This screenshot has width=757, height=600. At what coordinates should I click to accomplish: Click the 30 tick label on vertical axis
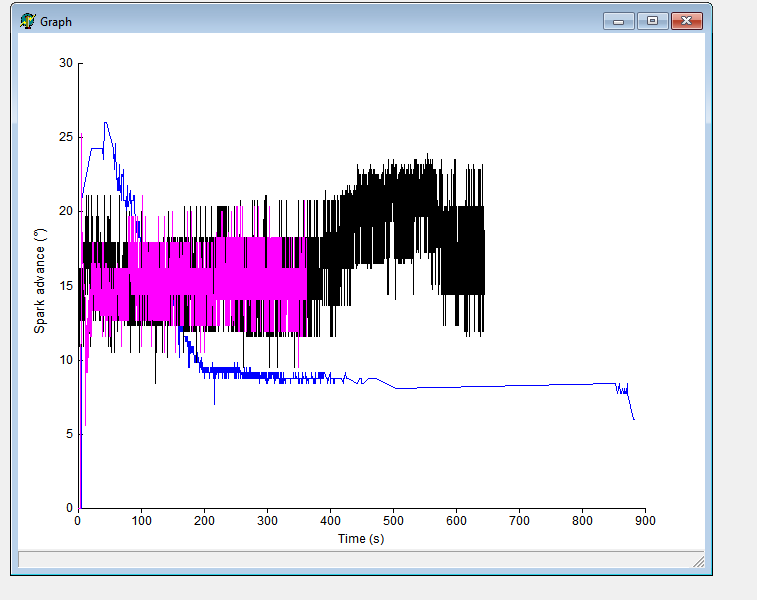point(66,63)
